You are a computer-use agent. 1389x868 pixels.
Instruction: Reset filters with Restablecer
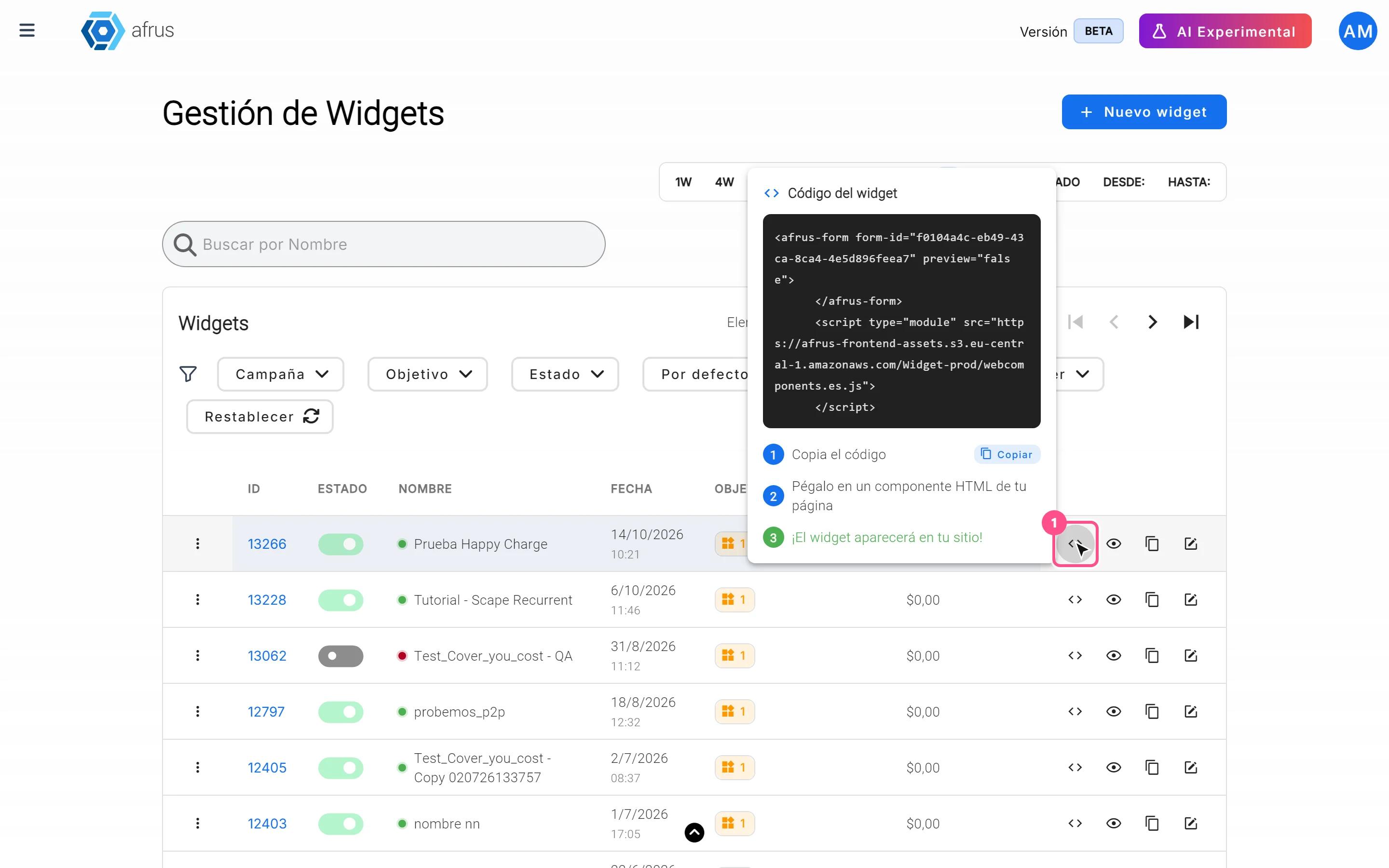click(x=259, y=416)
